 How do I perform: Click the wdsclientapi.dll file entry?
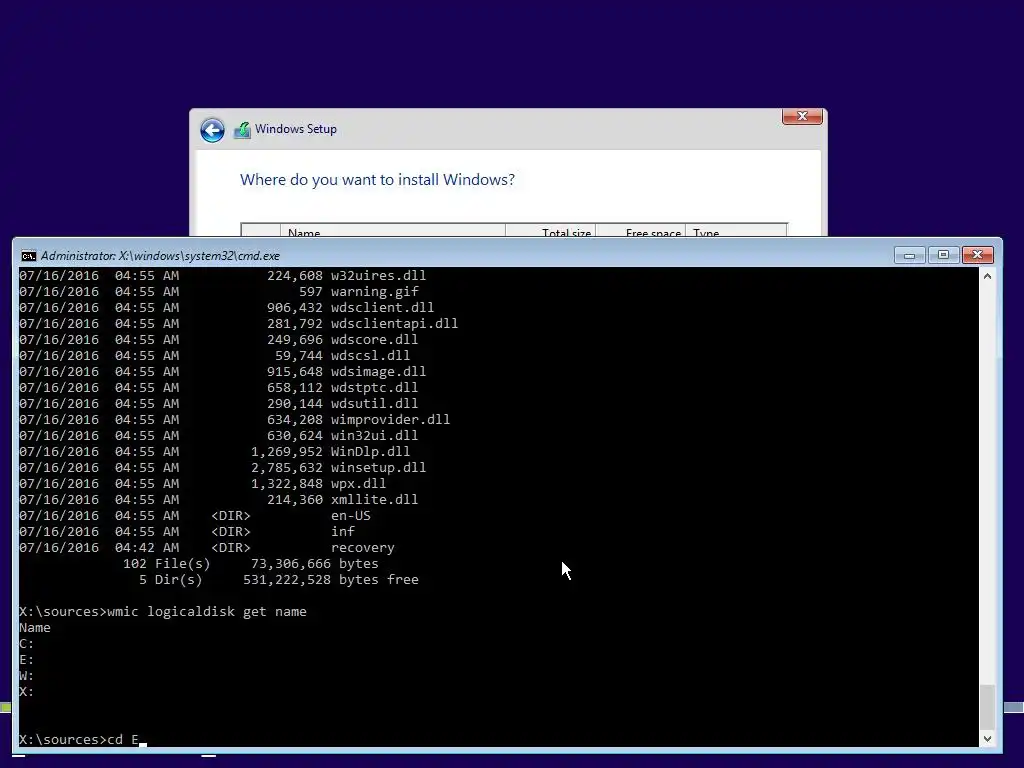pyautogui.click(x=238, y=324)
